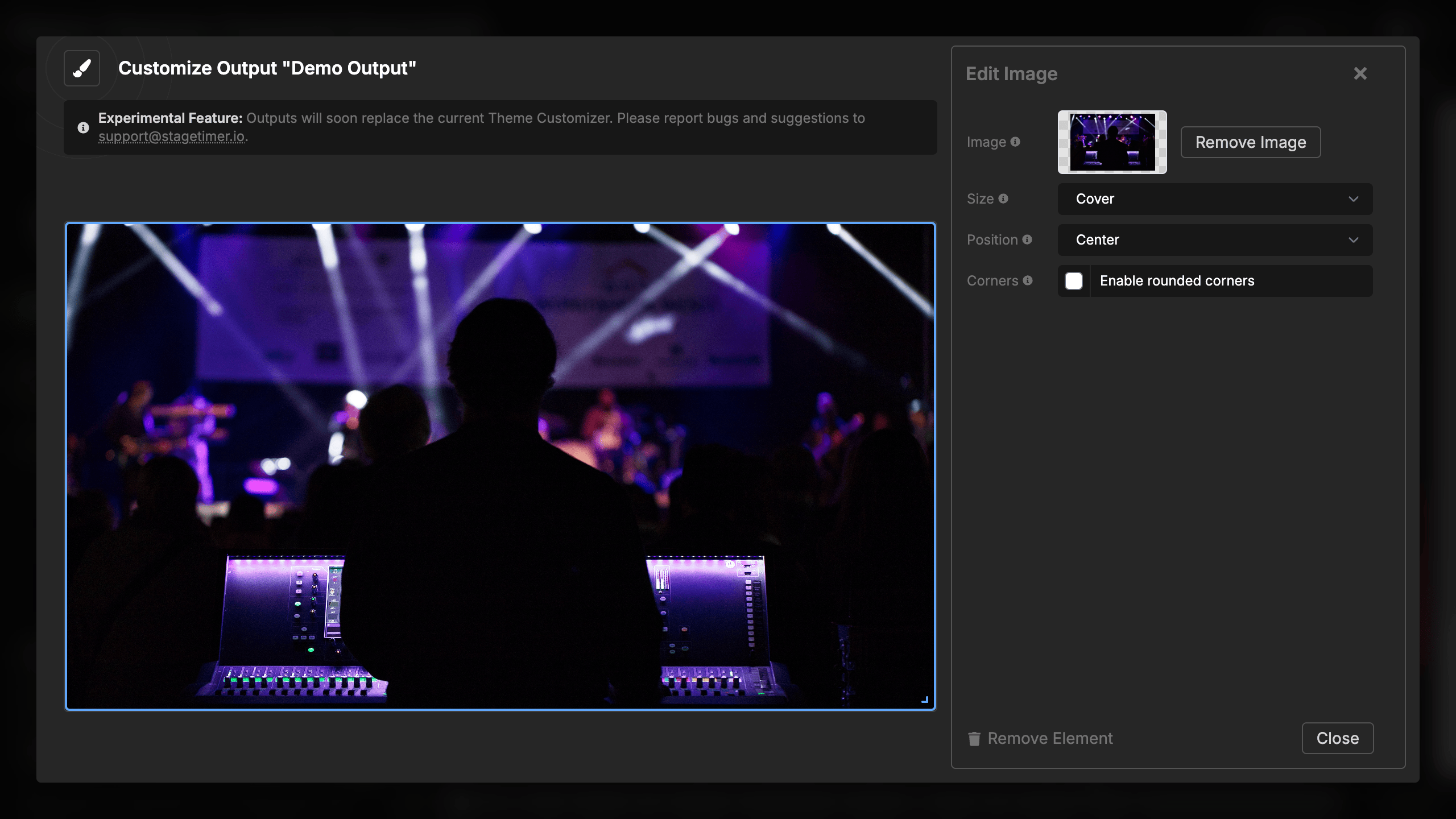
Task: Click the uploaded image thumbnail preview
Action: click(x=1112, y=142)
